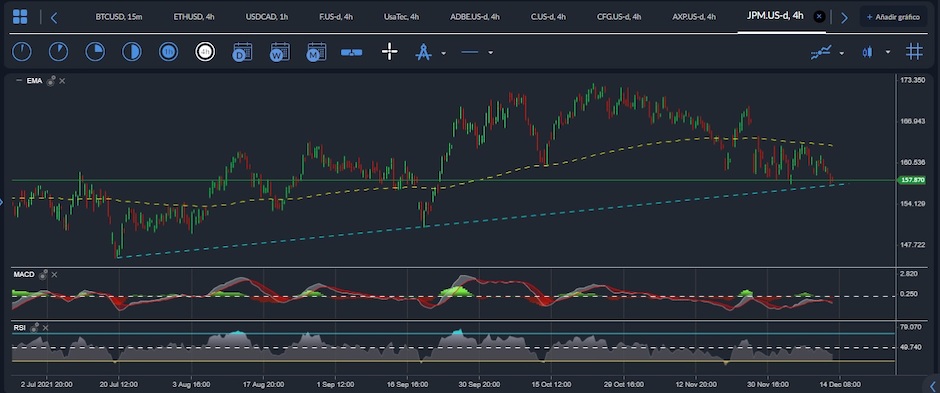This screenshot has height=393, width=940.
Task: Select the active 4h timeframe icon
Action: [x=205, y=52]
